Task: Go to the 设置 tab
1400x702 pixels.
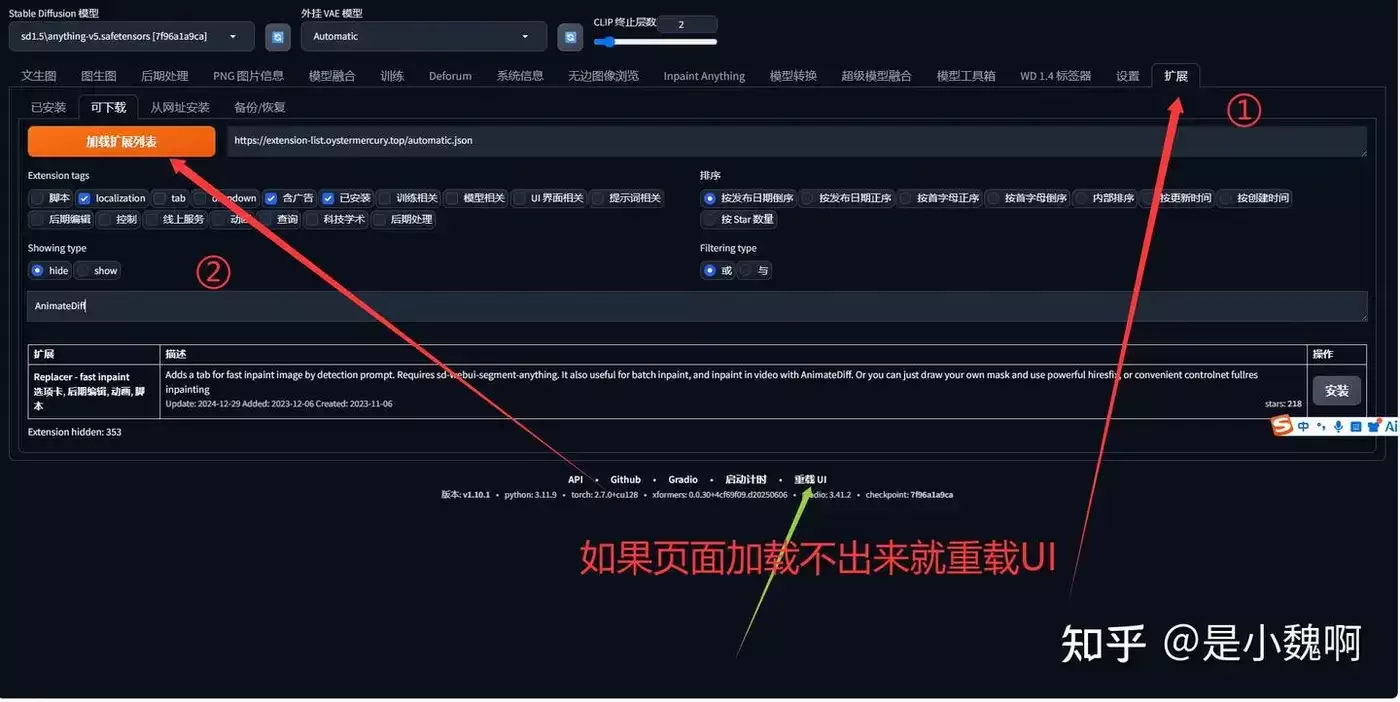Action: (x=1127, y=76)
